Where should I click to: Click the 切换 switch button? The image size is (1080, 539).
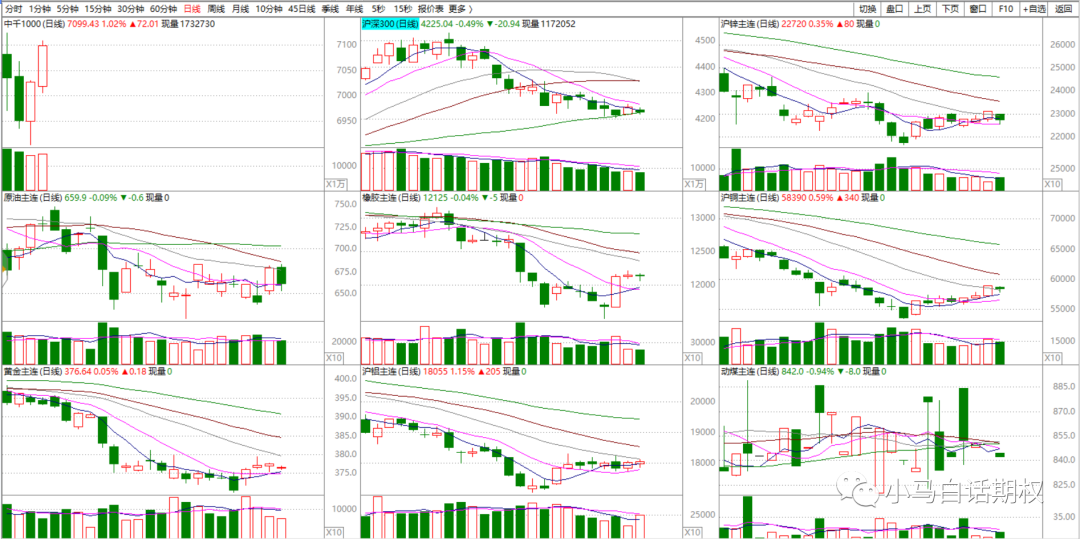[x=867, y=8]
